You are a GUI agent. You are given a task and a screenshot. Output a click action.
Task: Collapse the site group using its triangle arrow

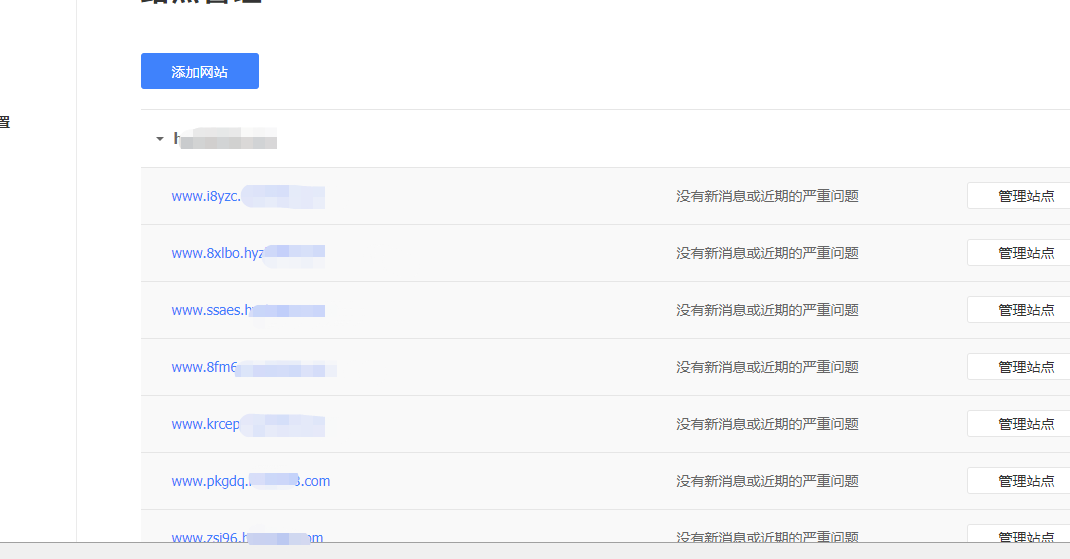(x=159, y=139)
